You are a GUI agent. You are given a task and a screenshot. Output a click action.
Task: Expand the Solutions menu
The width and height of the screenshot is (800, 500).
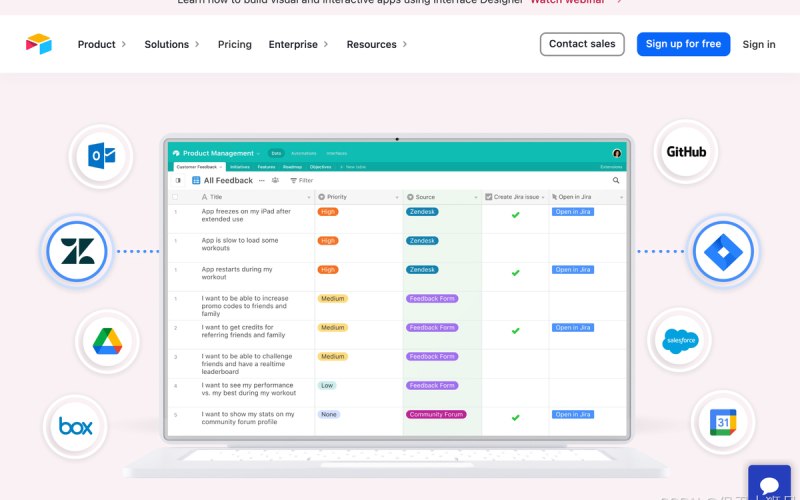tap(171, 44)
